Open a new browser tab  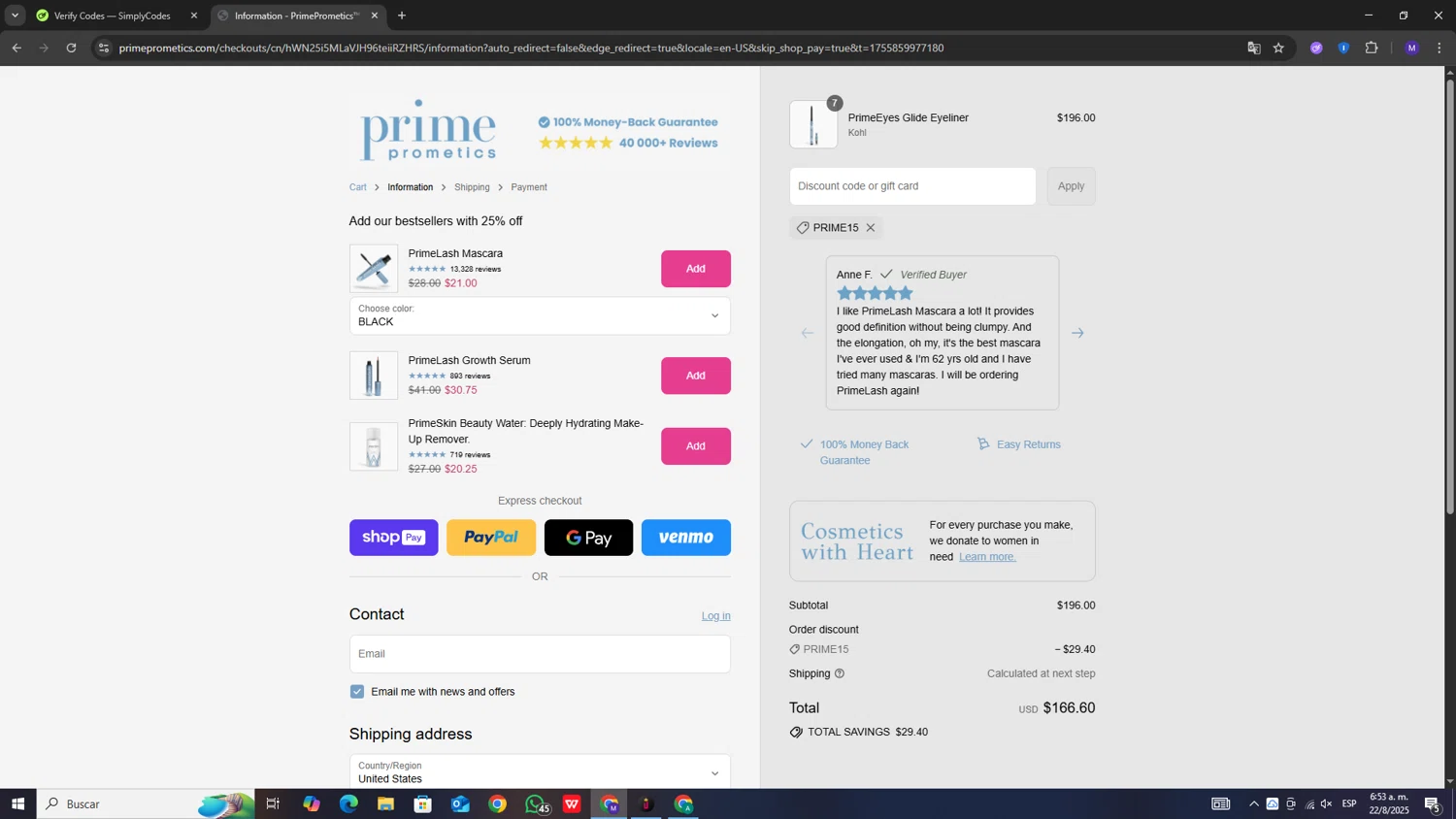click(402, 16)
